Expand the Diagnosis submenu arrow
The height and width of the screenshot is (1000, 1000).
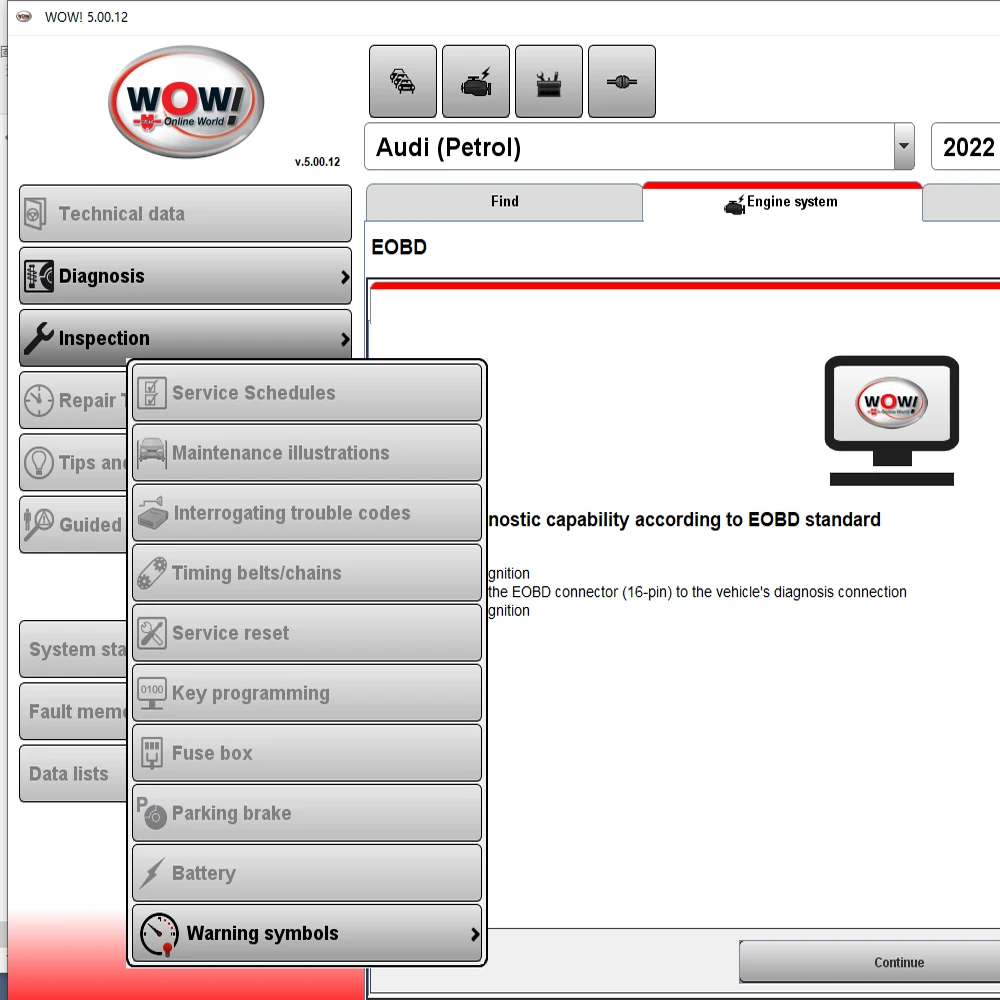click(x=345, y=277)
